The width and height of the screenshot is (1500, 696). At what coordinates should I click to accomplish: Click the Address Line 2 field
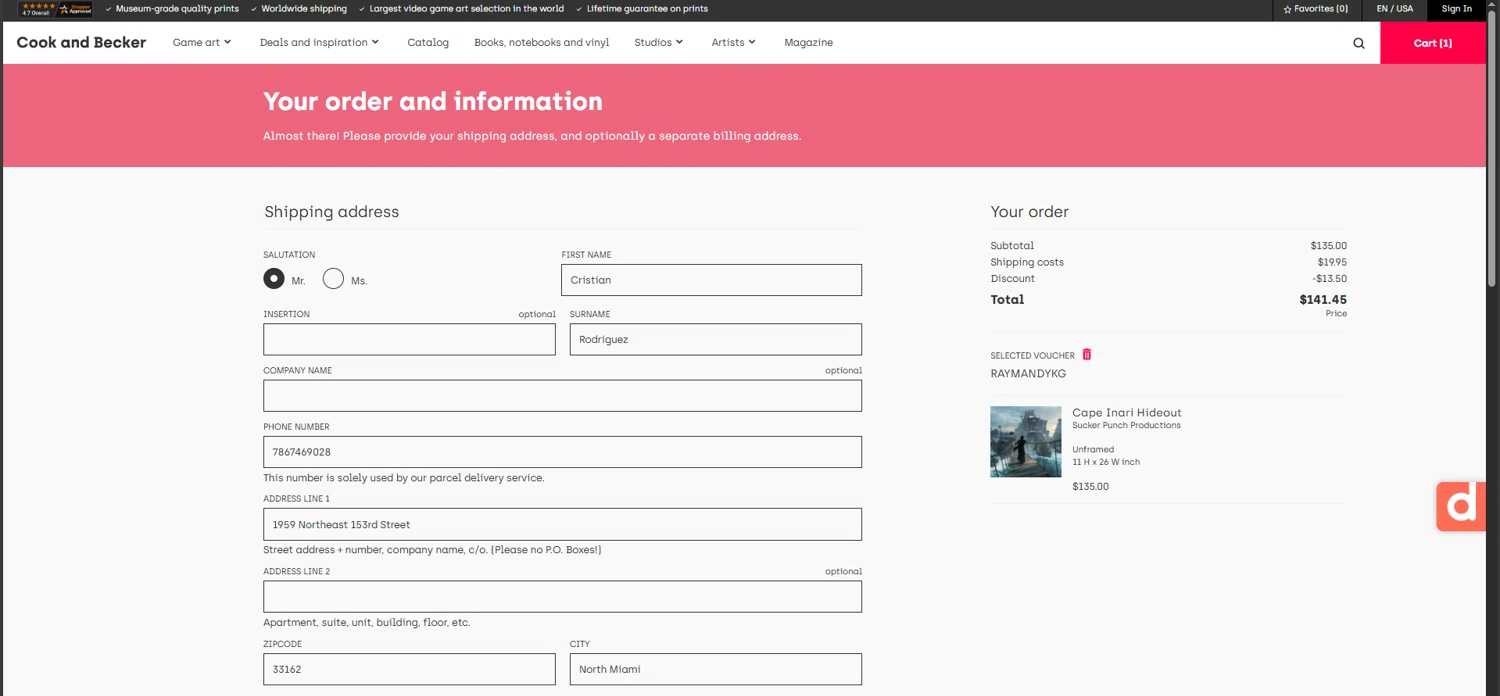(x=562, y=597)
